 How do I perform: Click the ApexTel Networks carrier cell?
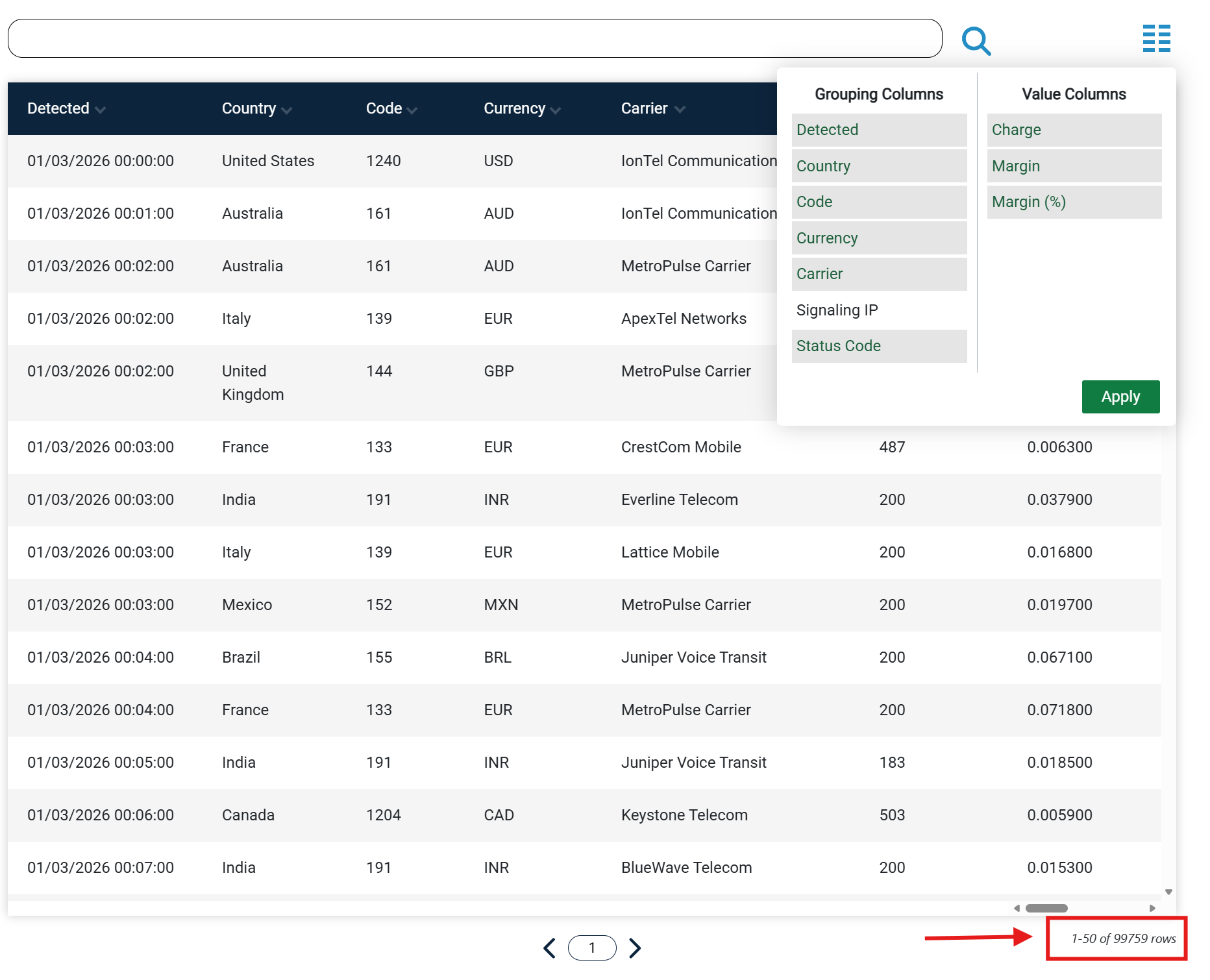[684, 319]
